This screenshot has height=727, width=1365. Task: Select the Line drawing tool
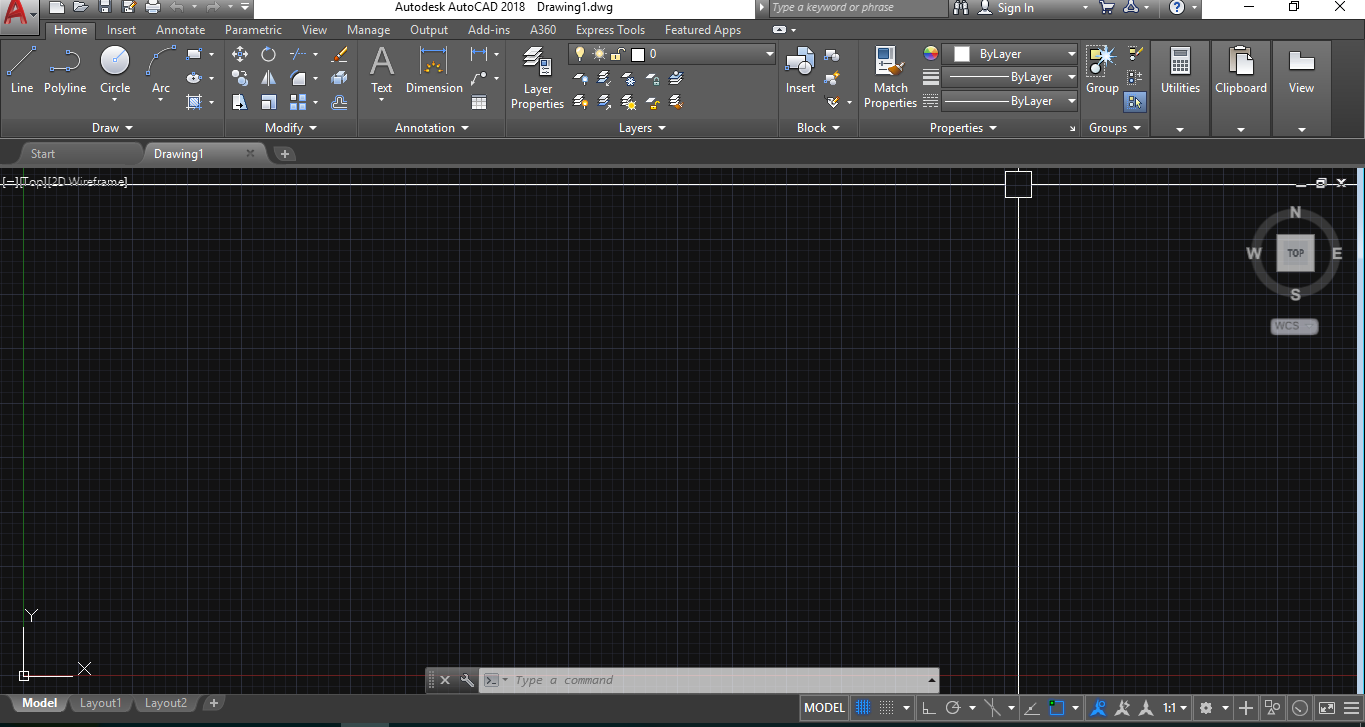[22, 70]
